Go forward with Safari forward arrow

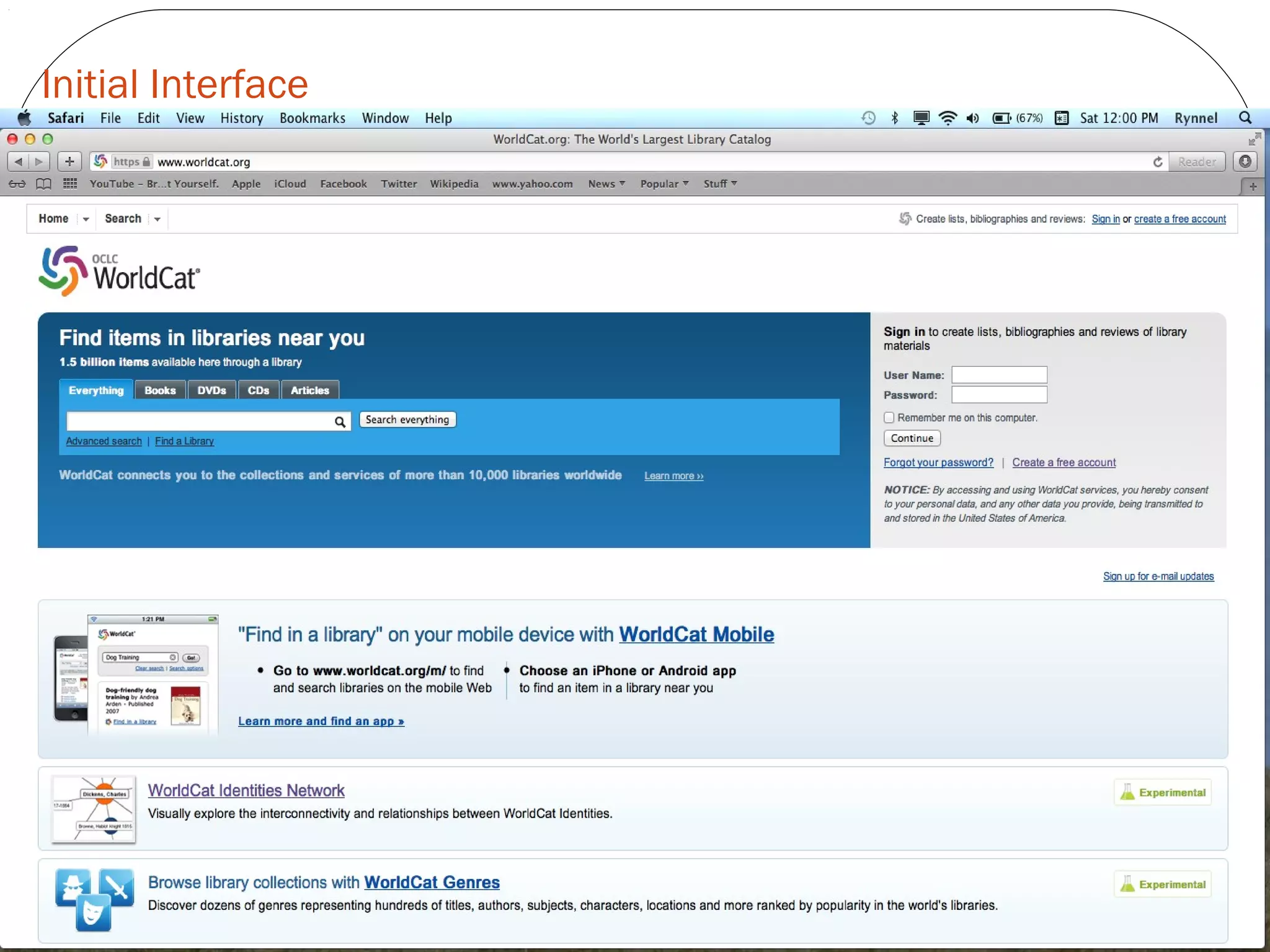pyautogui.click(x=39, y=162)
